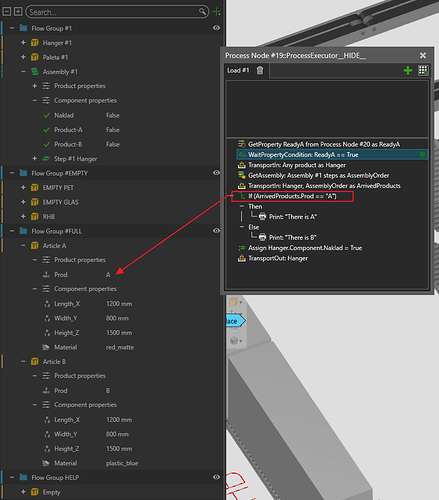This screenshot has width=439, height=500.
Task: Click Article B product icon
Action: (35, 362)
